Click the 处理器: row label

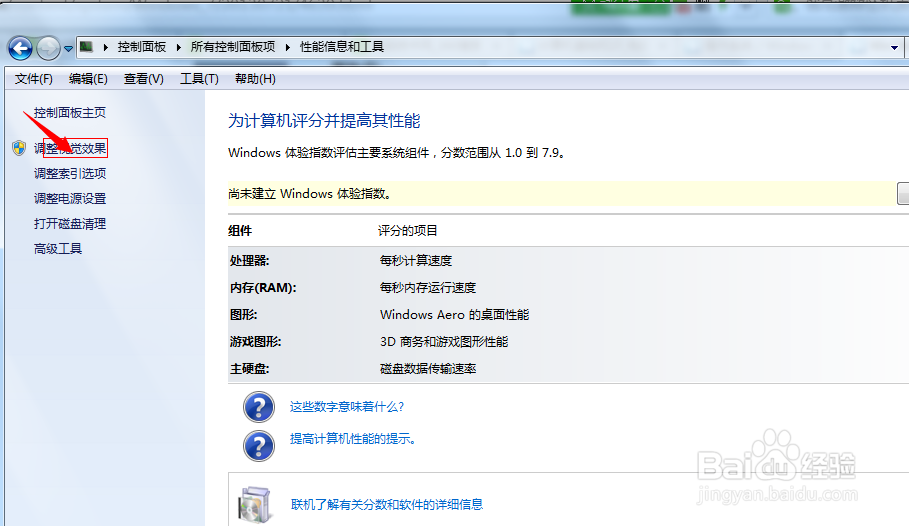tap(249, 261)
